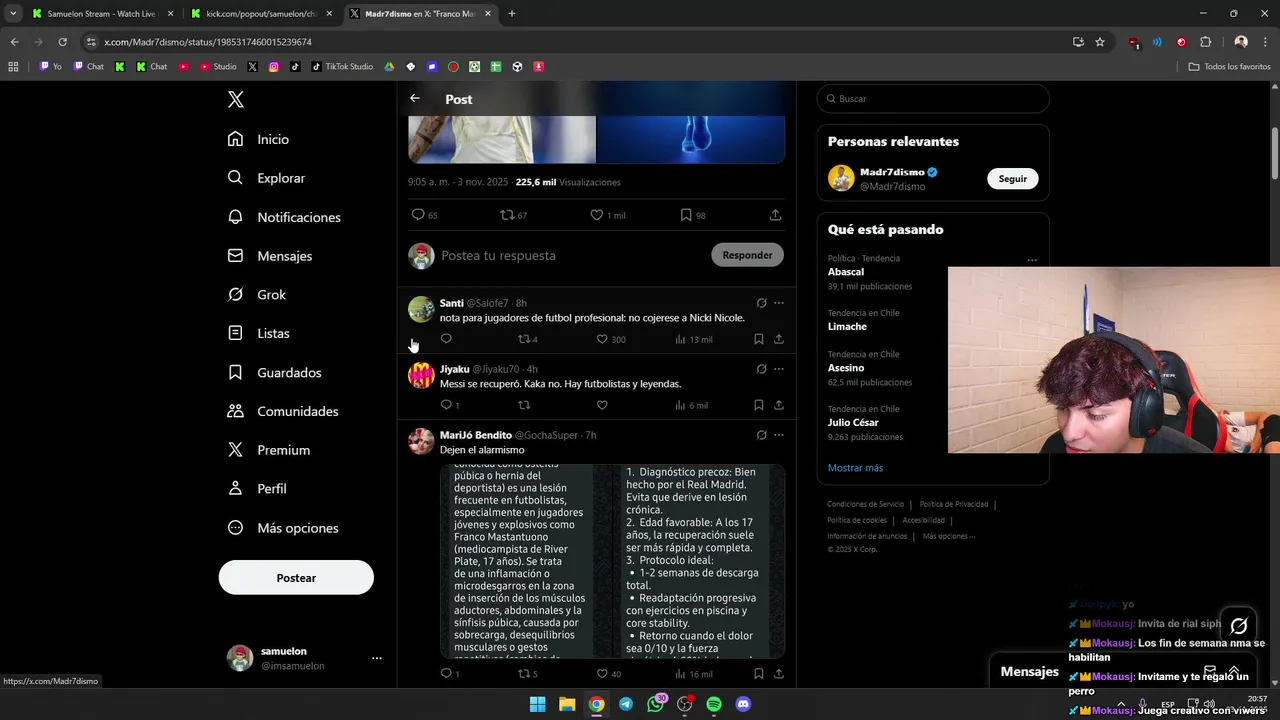Open Listas in the sidebar
The width and height of the screenshot is (1280, 720).
tap(259, 333)
